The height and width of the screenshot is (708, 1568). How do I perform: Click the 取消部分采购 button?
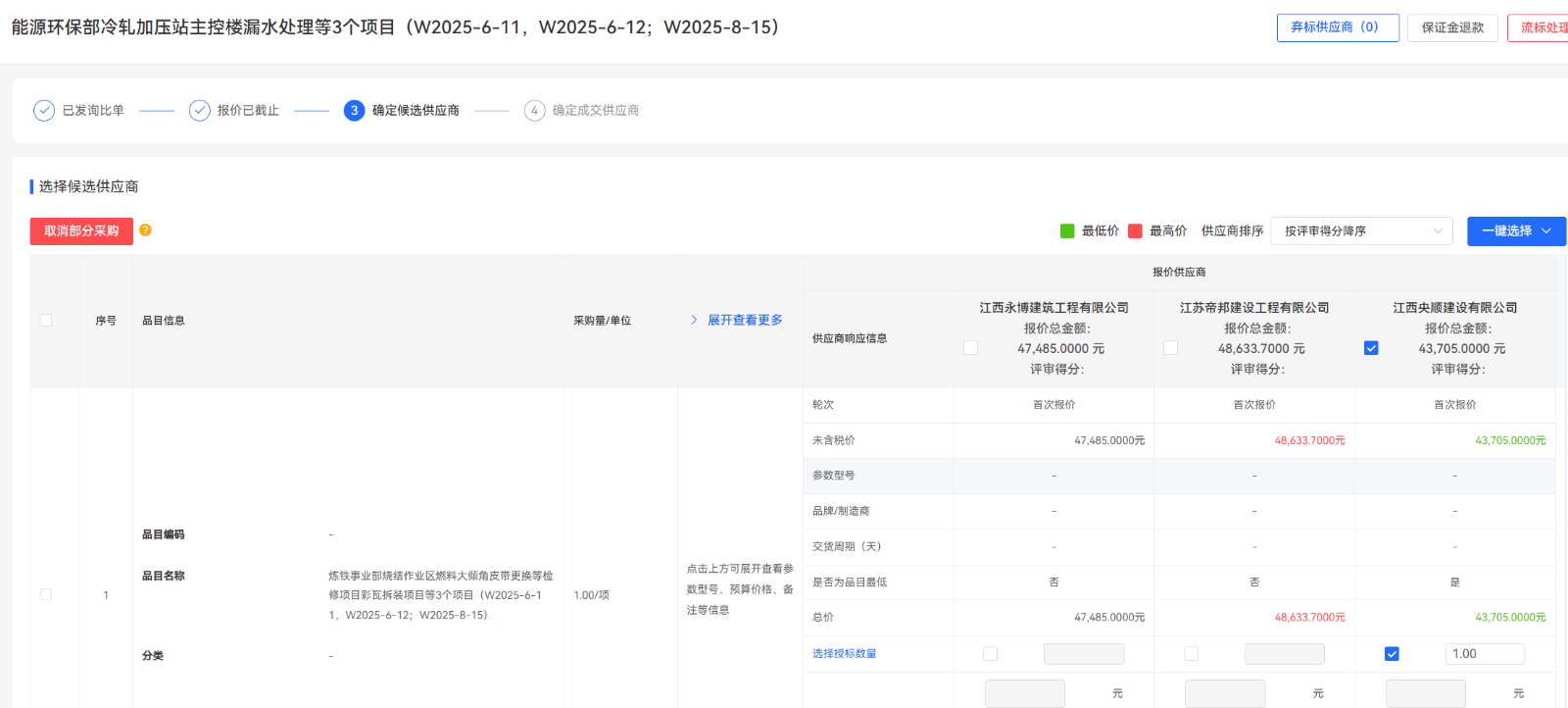click(81, 231)
